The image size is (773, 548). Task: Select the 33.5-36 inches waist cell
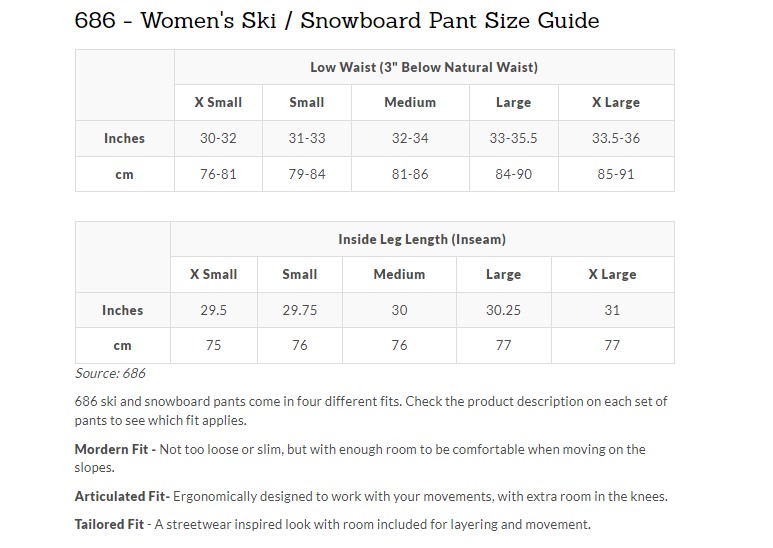coord(615,138)
